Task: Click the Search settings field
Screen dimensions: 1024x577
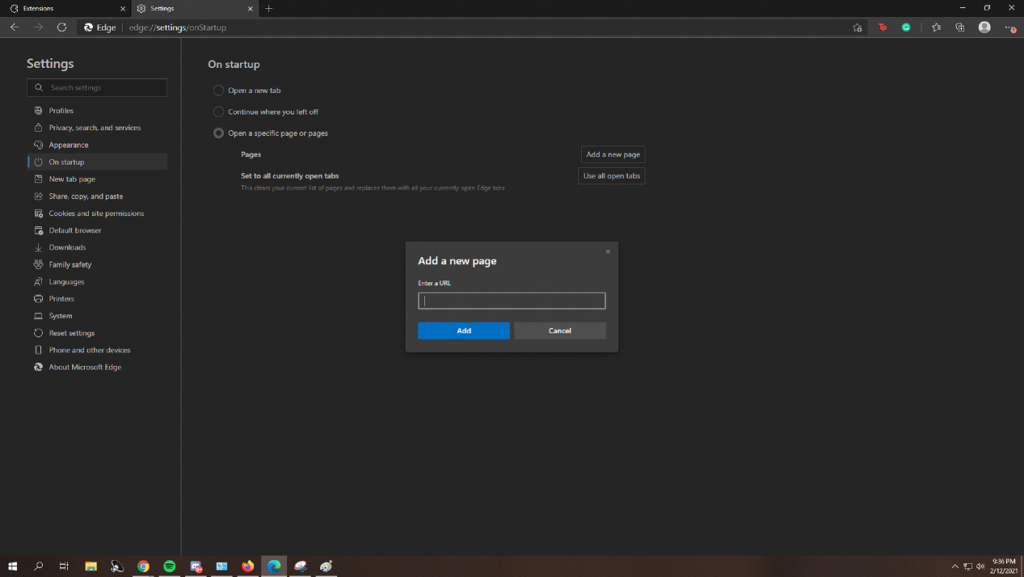Action: 97,87
